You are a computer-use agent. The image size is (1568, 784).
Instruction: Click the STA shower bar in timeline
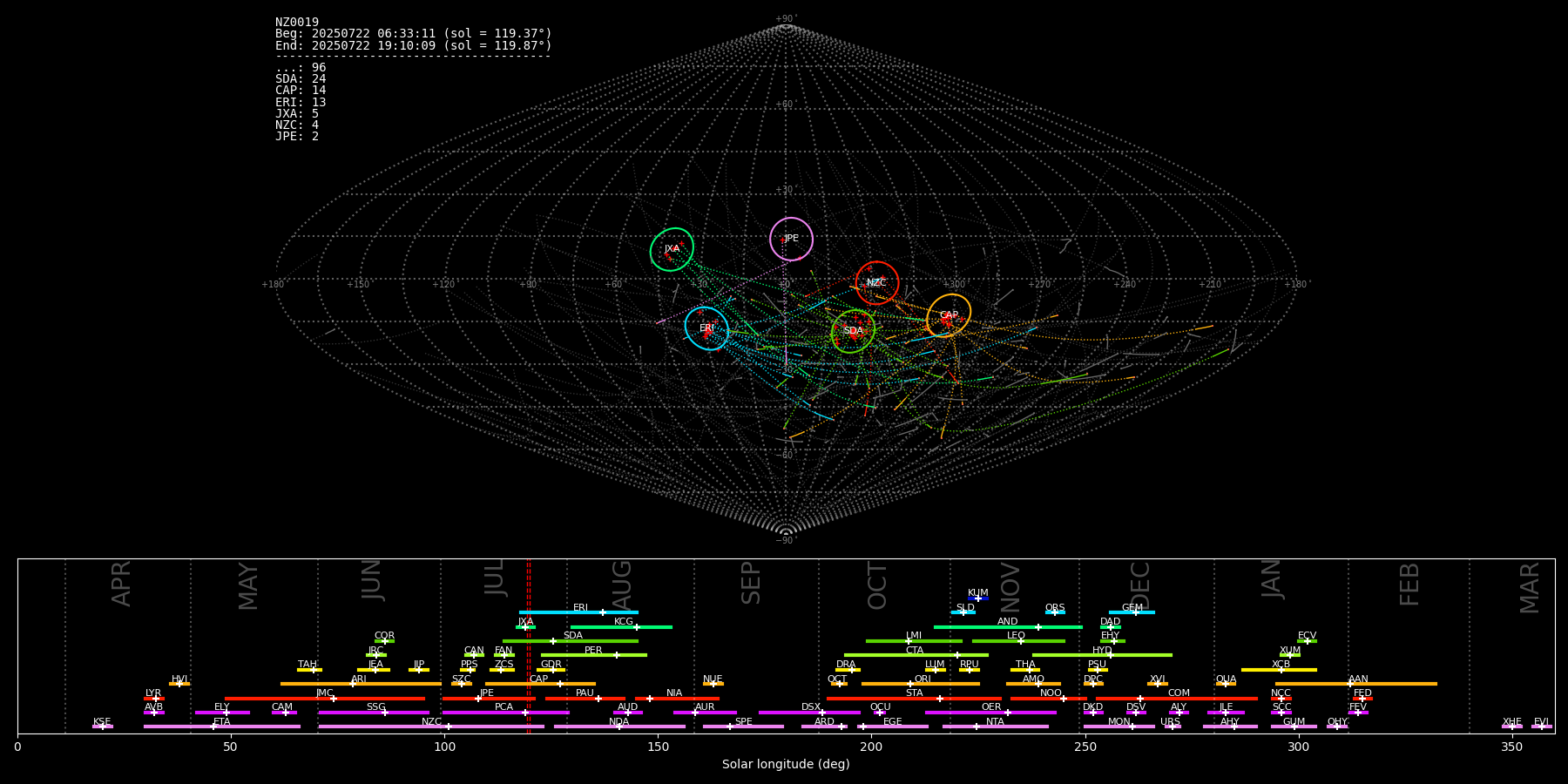pos(914,699)
